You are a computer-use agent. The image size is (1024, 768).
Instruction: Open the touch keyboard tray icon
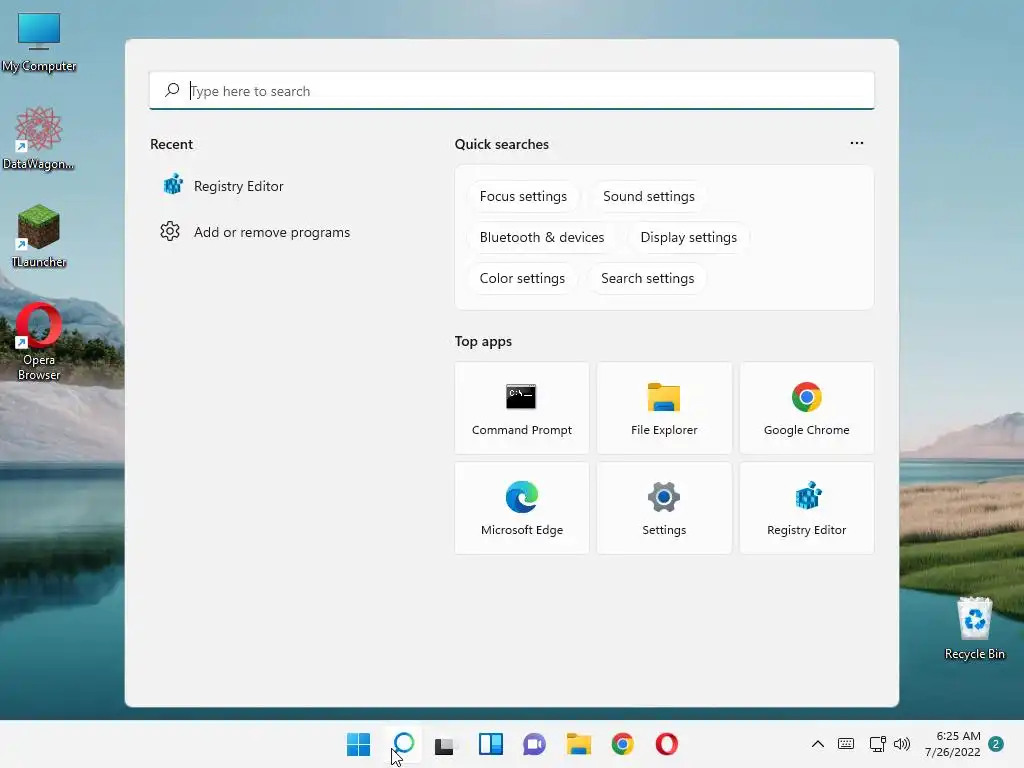(x=846, y=743)
